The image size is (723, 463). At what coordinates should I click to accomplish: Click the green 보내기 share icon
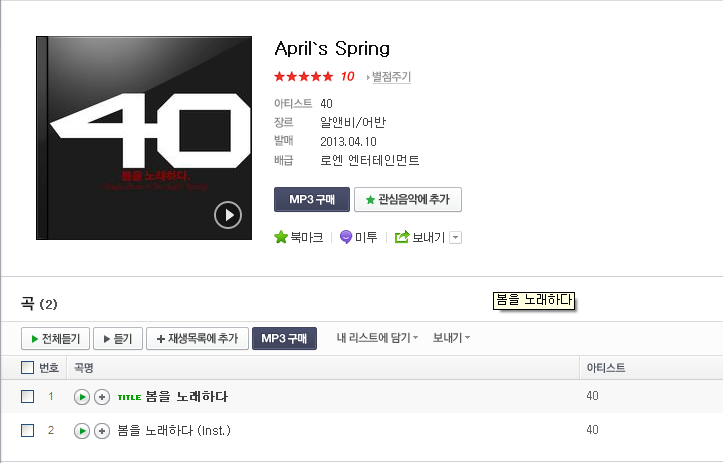click(402, 237)
